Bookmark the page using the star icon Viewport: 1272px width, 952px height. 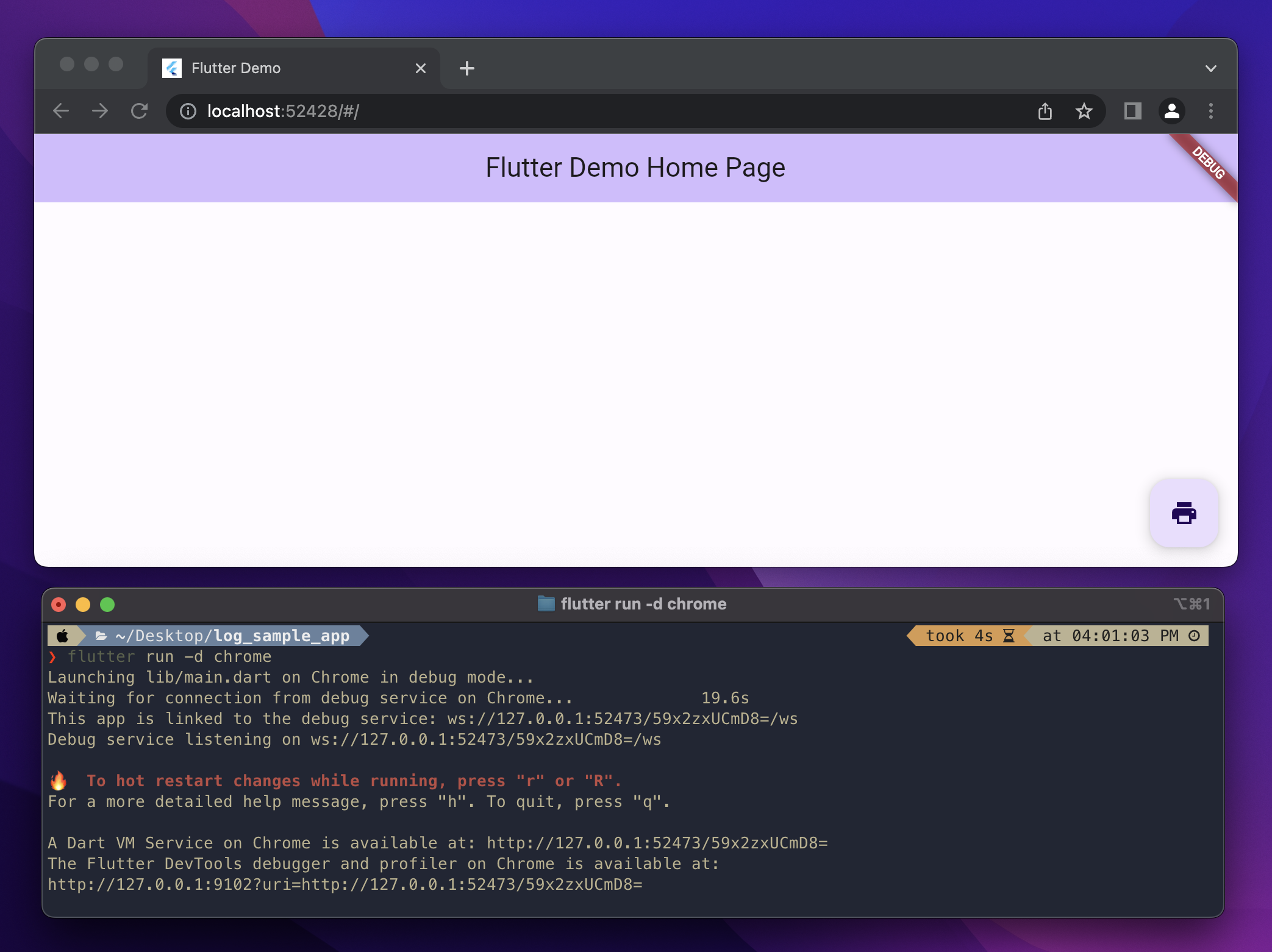[x=1084, y=111]
